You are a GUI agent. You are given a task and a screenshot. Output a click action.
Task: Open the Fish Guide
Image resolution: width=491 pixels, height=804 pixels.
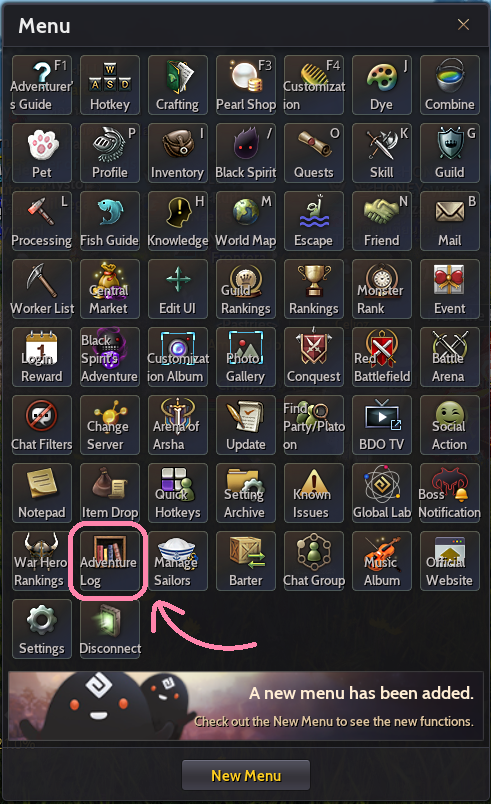tap(110, 221)
